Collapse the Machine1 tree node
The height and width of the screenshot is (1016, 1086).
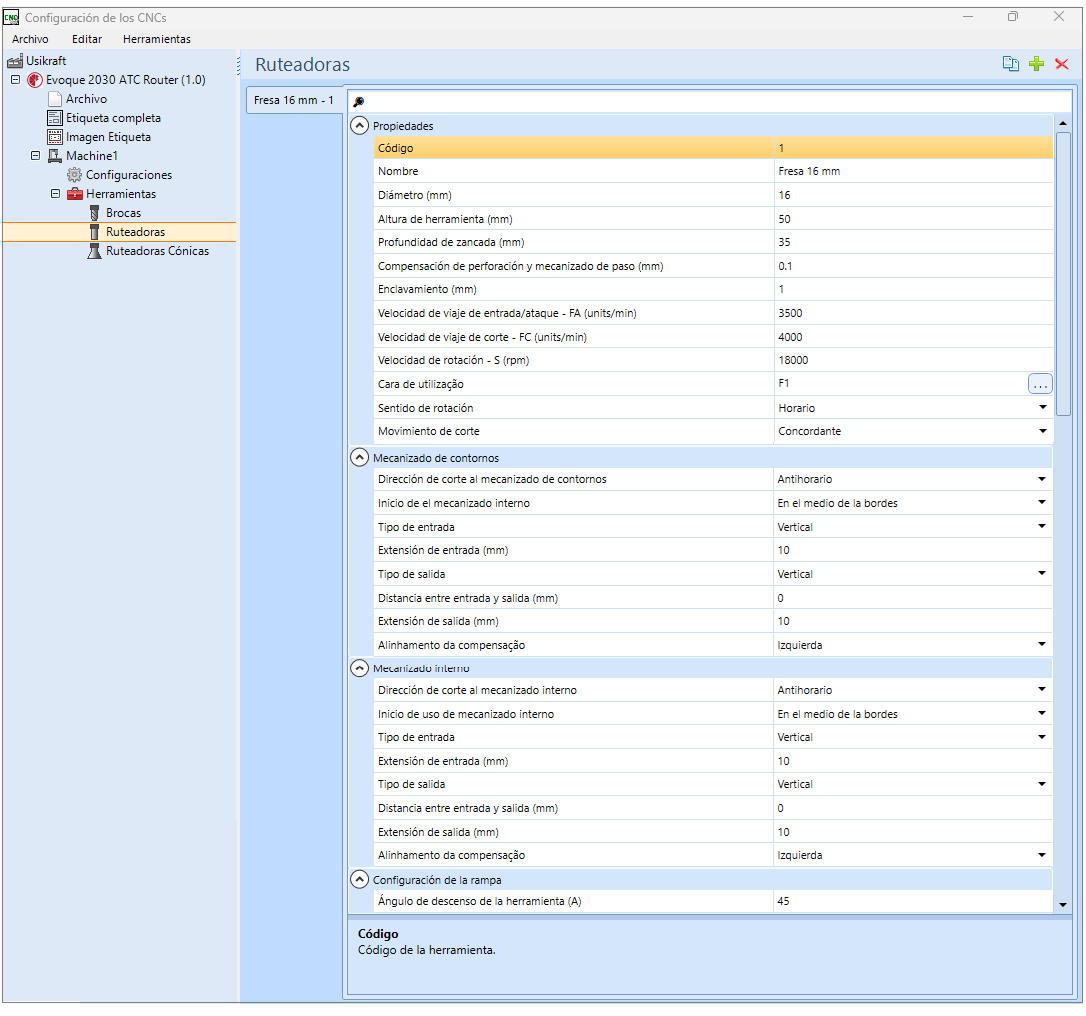point(35,155)
